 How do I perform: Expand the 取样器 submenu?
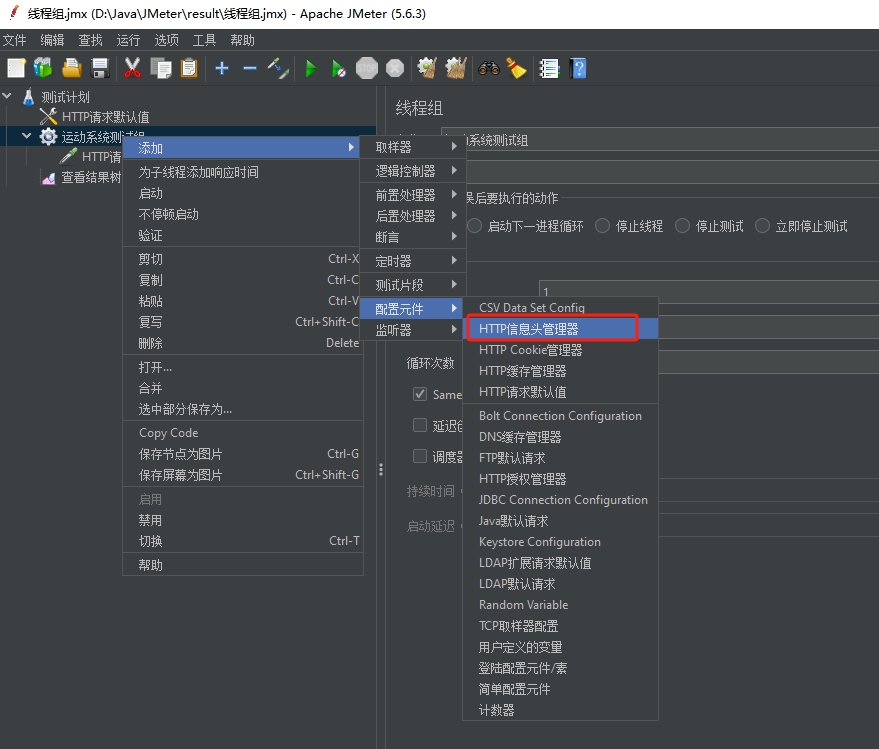[412, 147]
